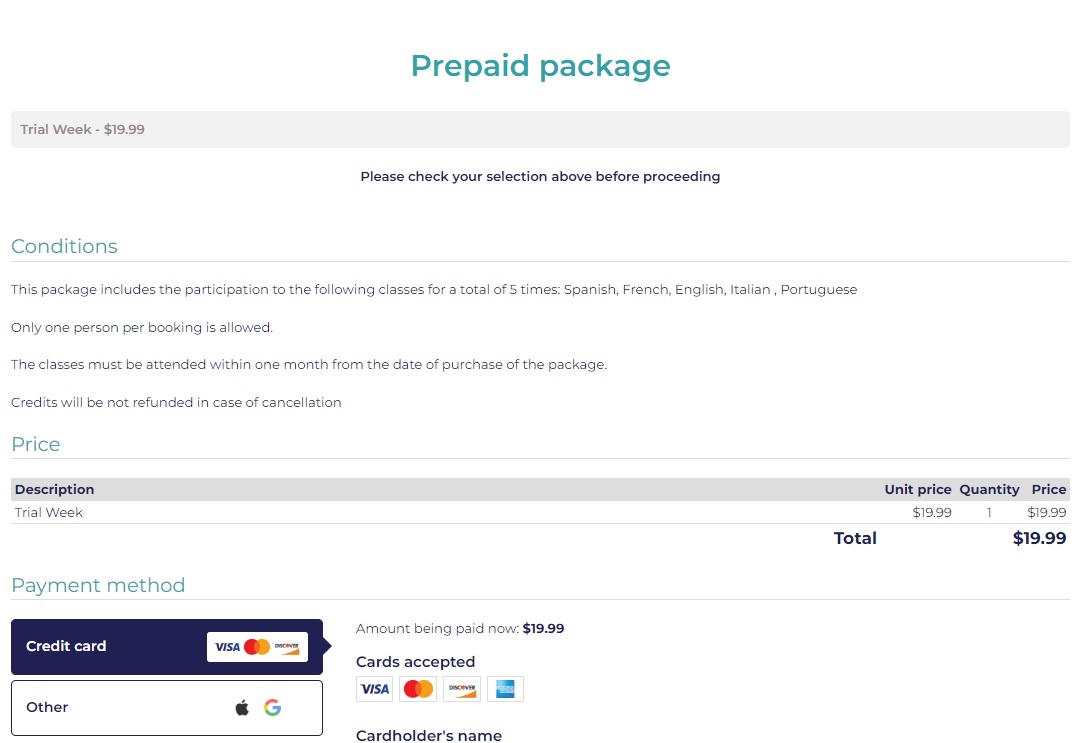The image size is (1086, 743).
Task: Select Credit card payment method
Action: pyautogui.click(x=167, y=647)
